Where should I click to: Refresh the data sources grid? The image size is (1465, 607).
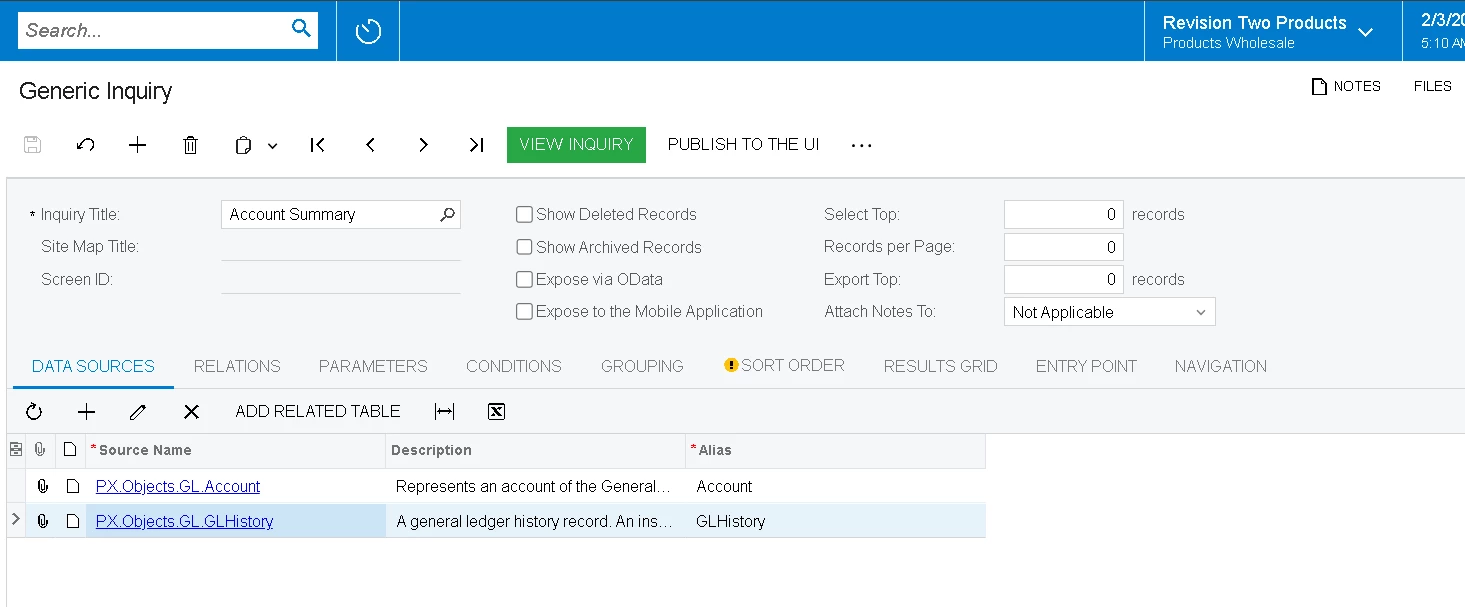[34, 412]
